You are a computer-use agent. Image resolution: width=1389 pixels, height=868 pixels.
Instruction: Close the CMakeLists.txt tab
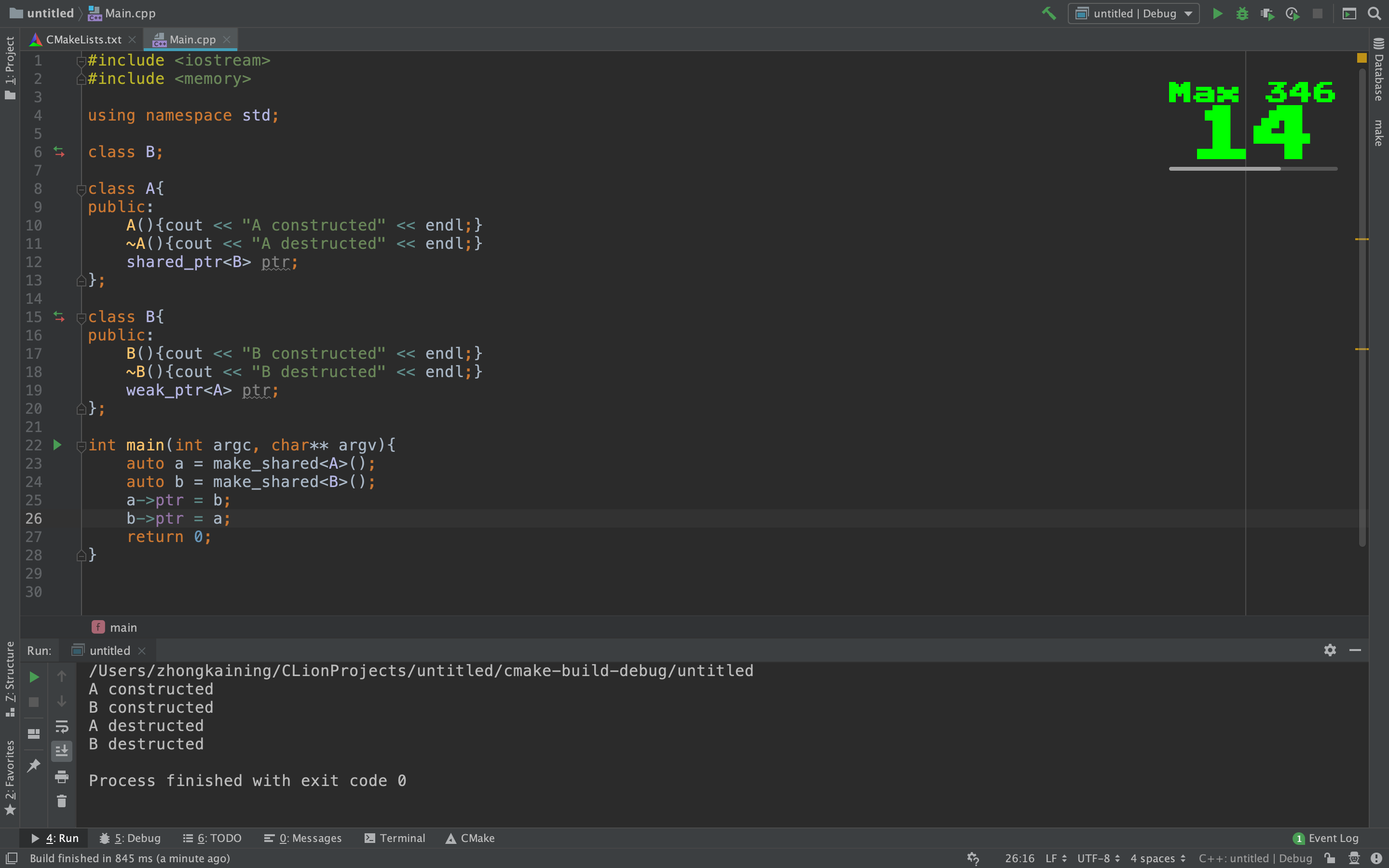132,40
